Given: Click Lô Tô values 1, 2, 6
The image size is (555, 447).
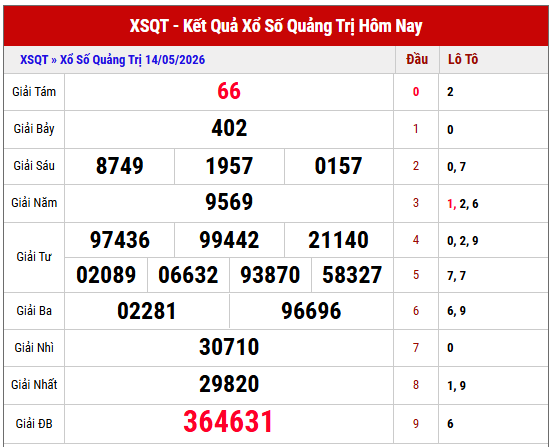Looking at the screenshot, I should click(463, 204).
